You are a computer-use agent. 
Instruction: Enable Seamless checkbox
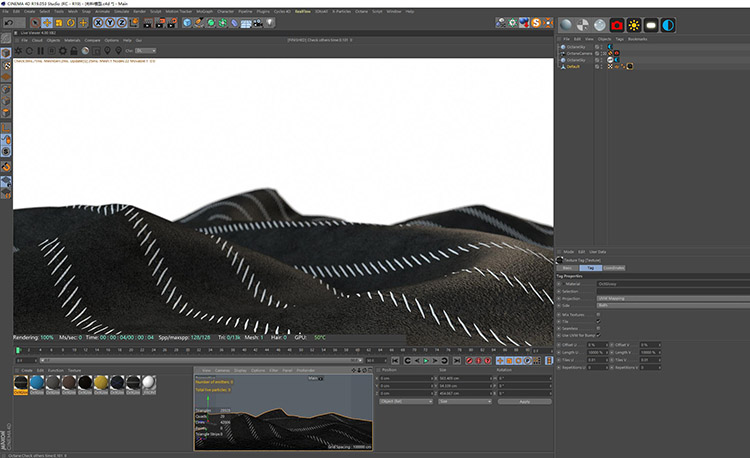(598, 328)
